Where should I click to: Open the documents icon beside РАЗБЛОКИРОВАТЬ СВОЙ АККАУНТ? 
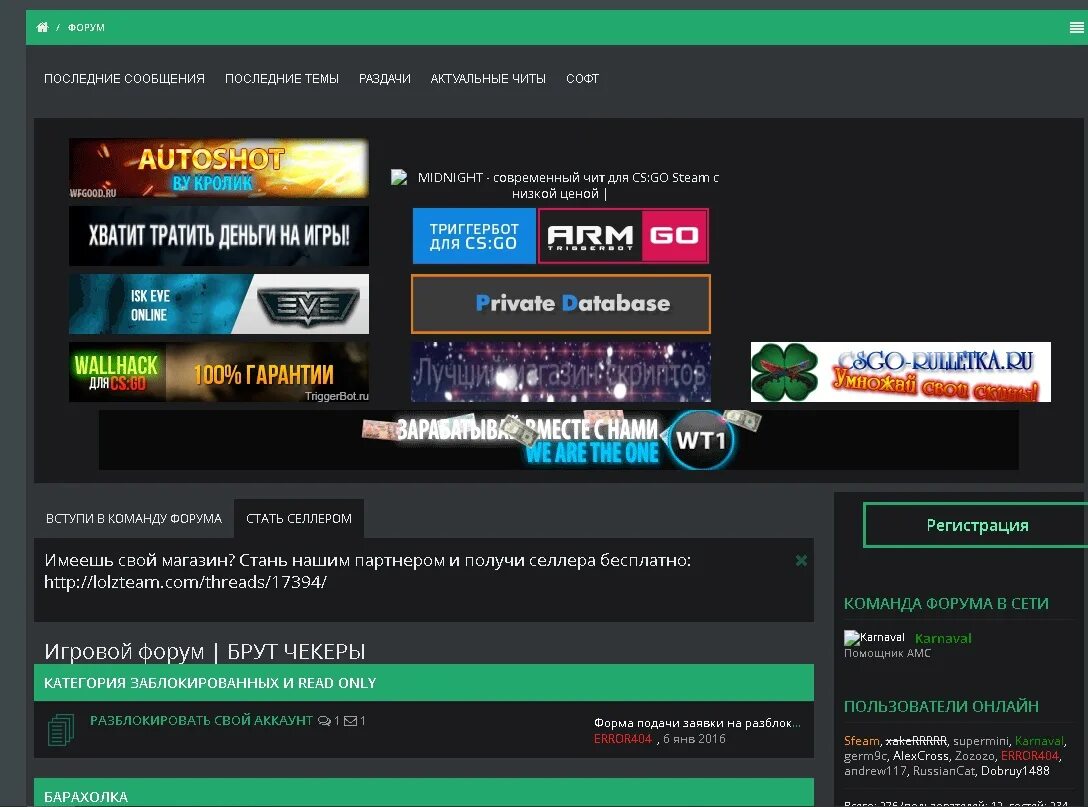pyautogui.click(x=61, y=730)
